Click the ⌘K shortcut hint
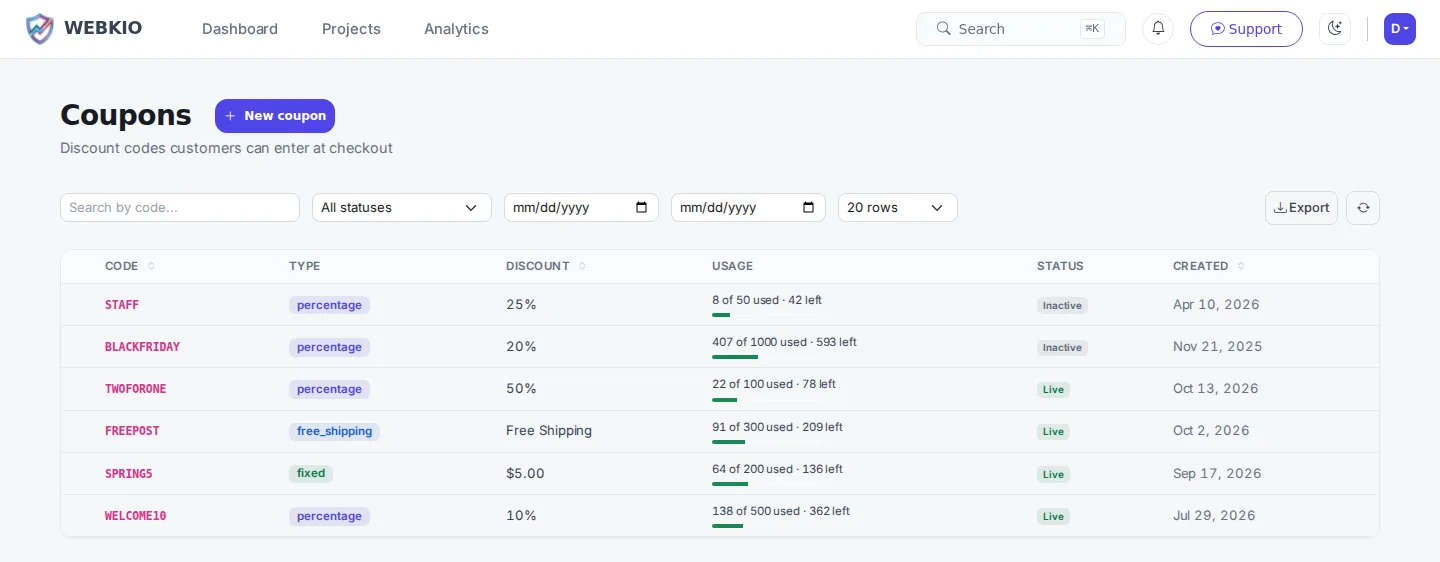This screenshot has height=562, width=1440. coord(1092,29)
